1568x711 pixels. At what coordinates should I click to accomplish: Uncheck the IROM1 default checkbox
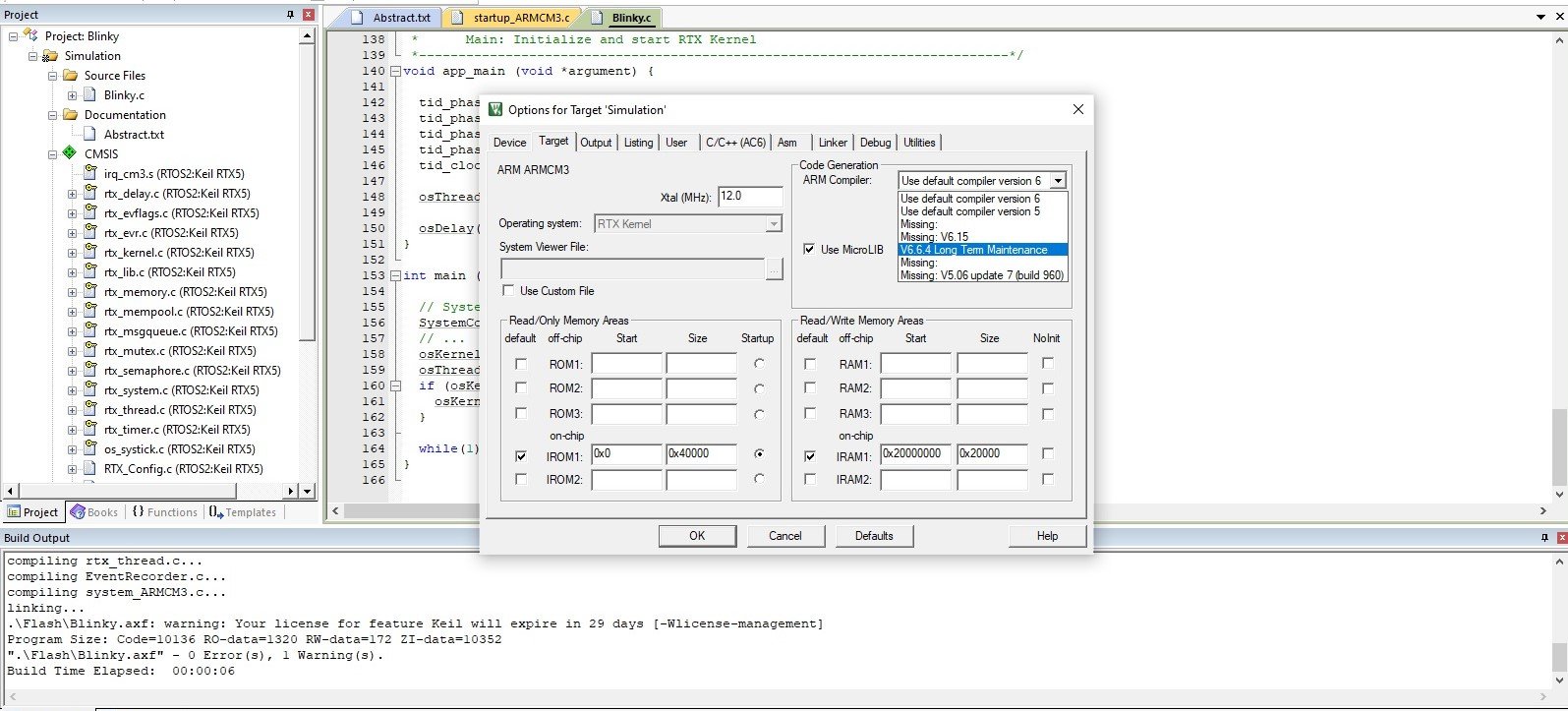pyautogui.click(x=521, y=456)
